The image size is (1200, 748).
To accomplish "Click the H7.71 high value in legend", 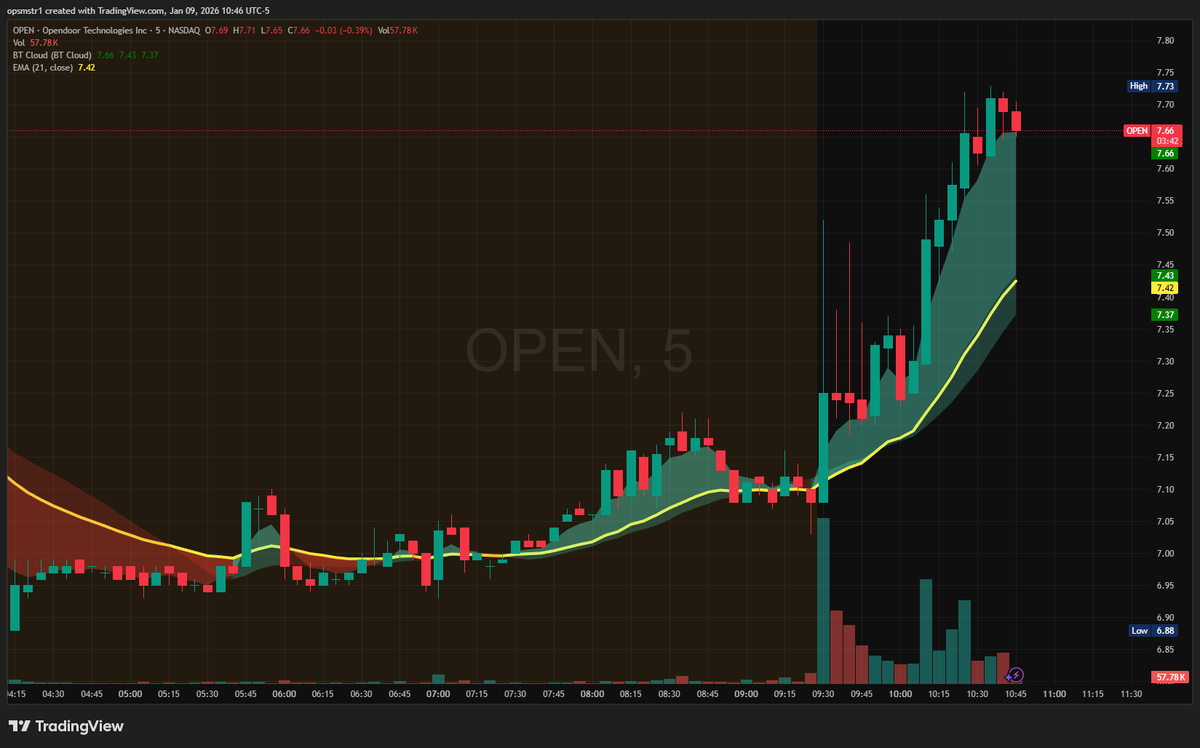I will (x=244, y=31).
